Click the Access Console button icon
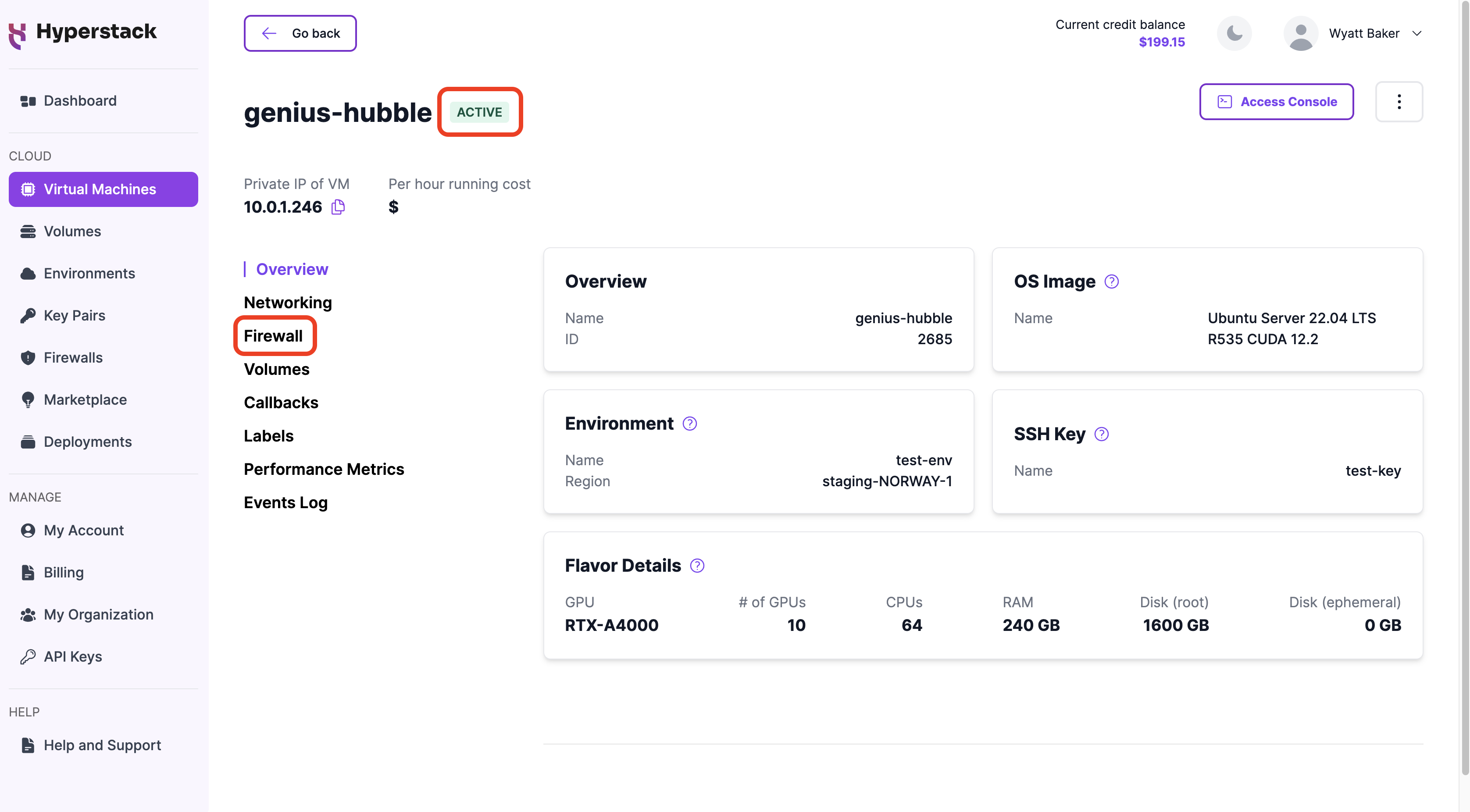This screenshot has height=812, width=1470. [x=1223, y=101]
